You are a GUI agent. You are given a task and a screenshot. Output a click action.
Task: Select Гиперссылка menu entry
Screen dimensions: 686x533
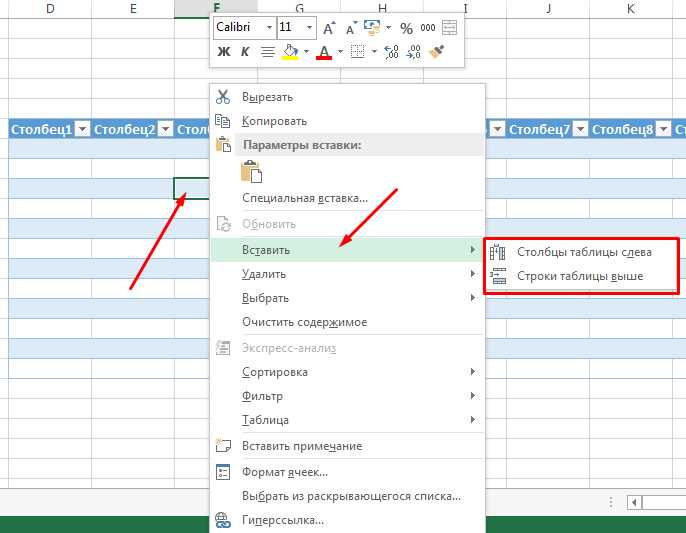[x=348, y=520]
